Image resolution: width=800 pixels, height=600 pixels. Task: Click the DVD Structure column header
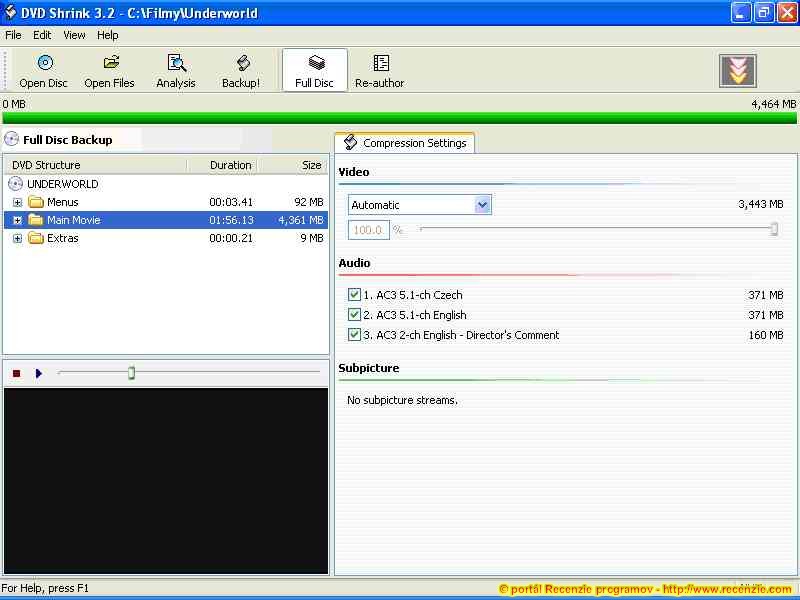click(x=96, y=165)
